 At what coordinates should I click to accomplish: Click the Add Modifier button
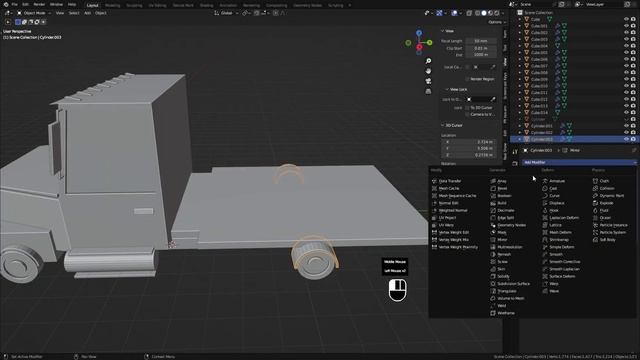(579, 162)
